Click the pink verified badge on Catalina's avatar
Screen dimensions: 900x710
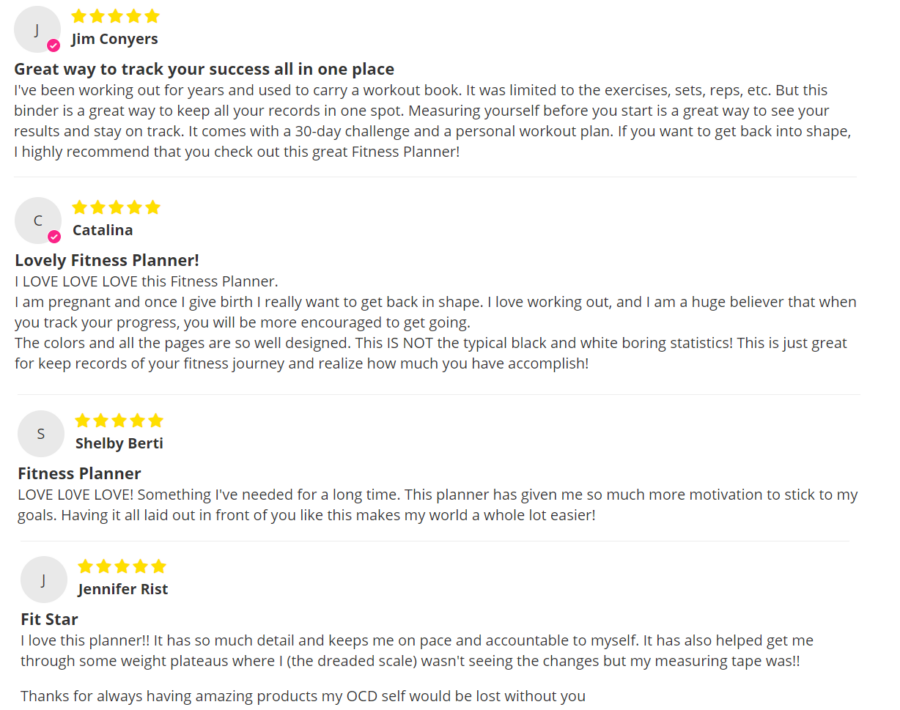pyautogui.click(x=54, y=236)
